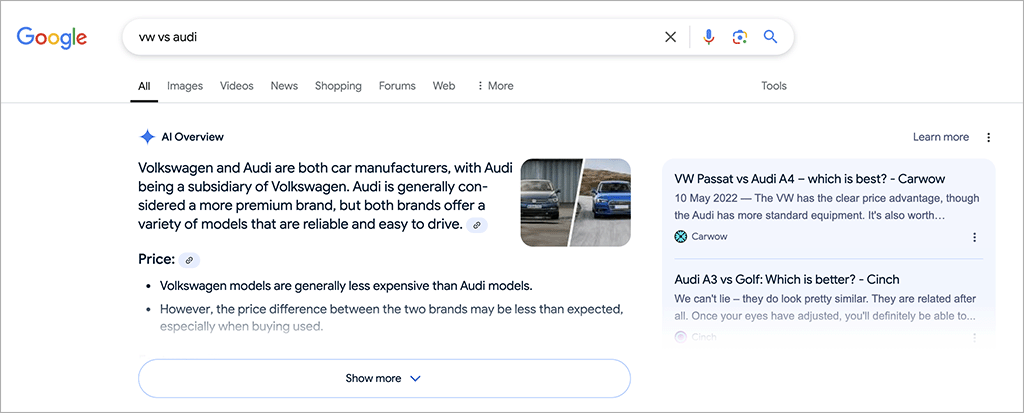Clear the search box with X icon

(x=670, y=37)
